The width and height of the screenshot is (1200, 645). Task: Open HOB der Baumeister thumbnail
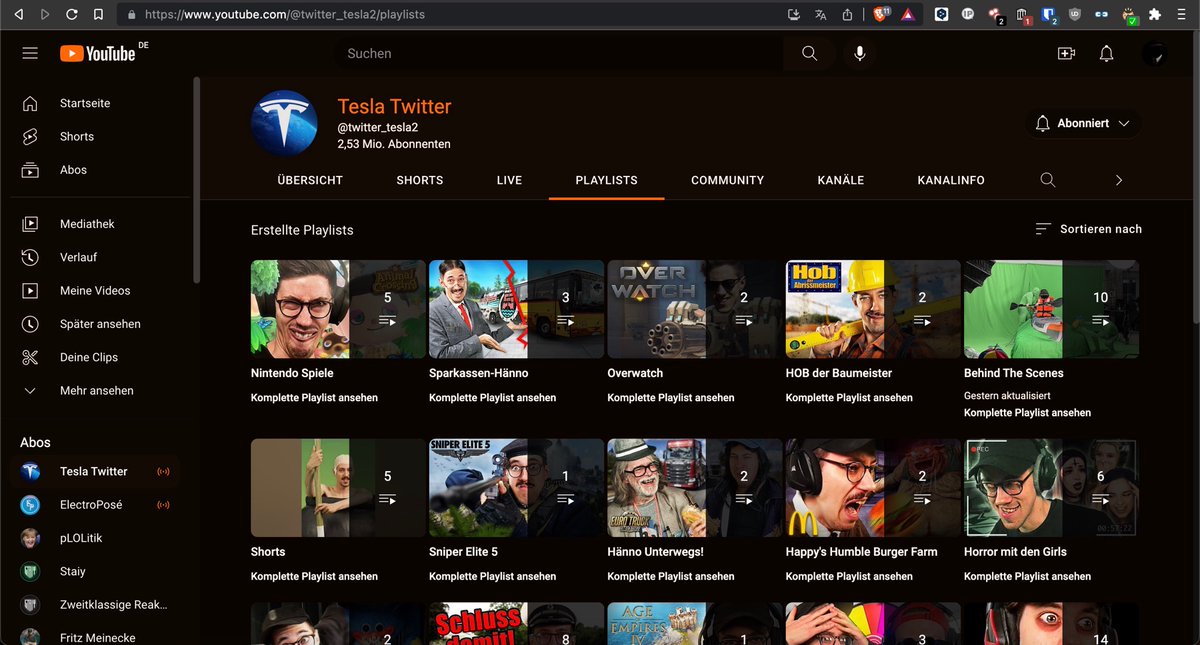pyautogui.click(x=873, y=309)
